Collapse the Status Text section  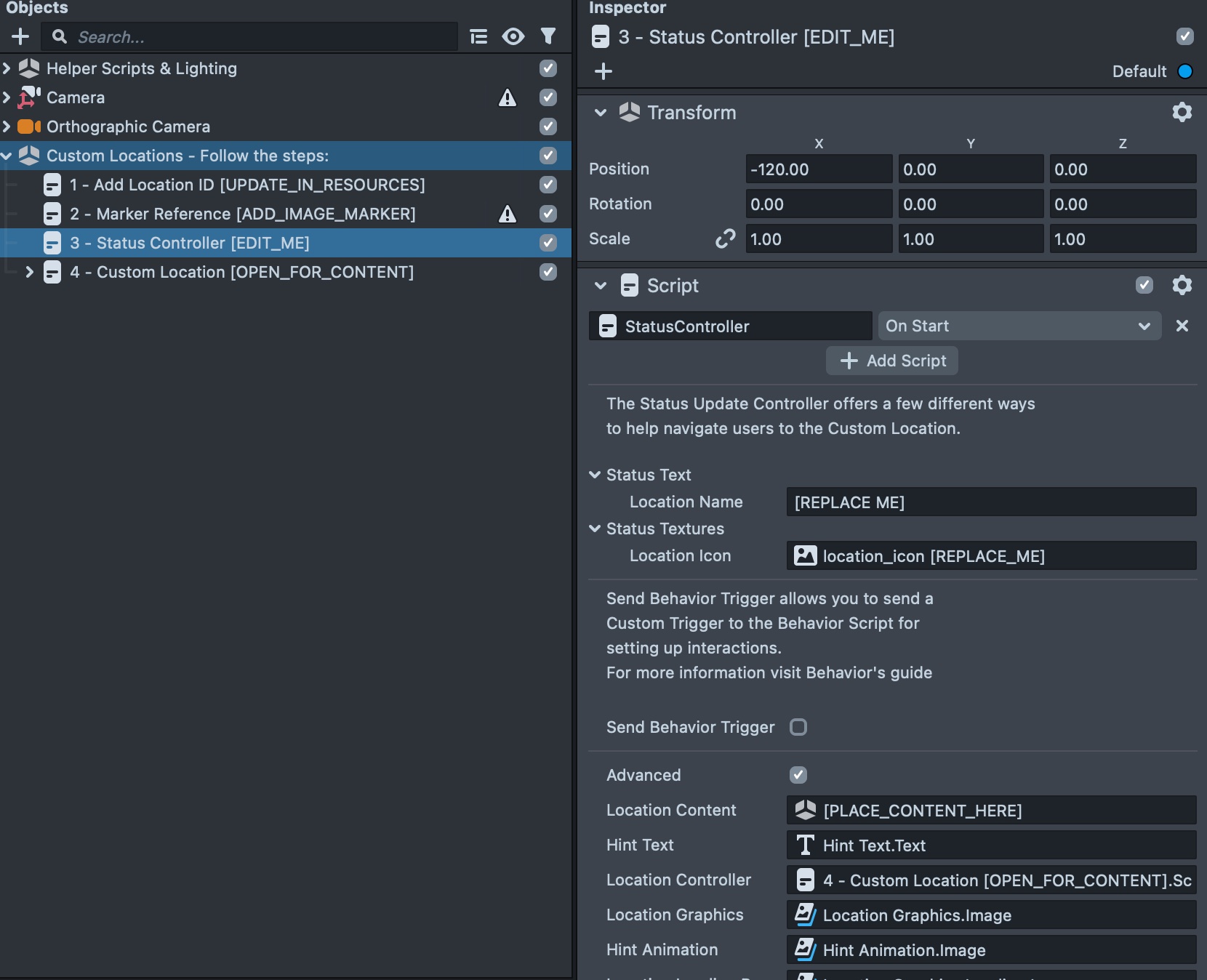[x=596, y=475]
